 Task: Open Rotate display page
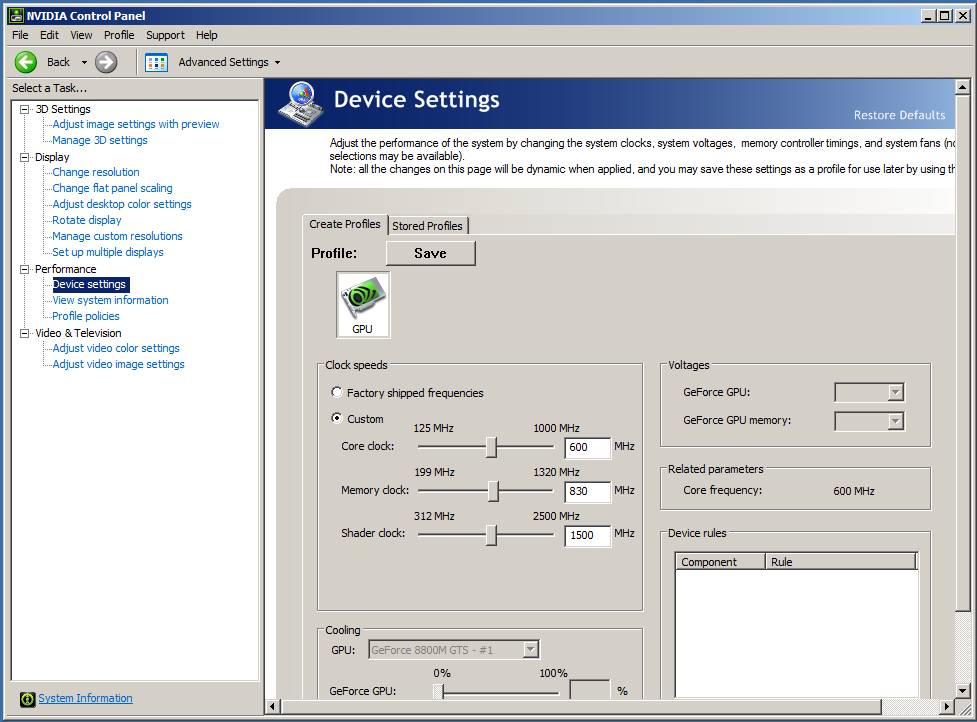point(87,220)
